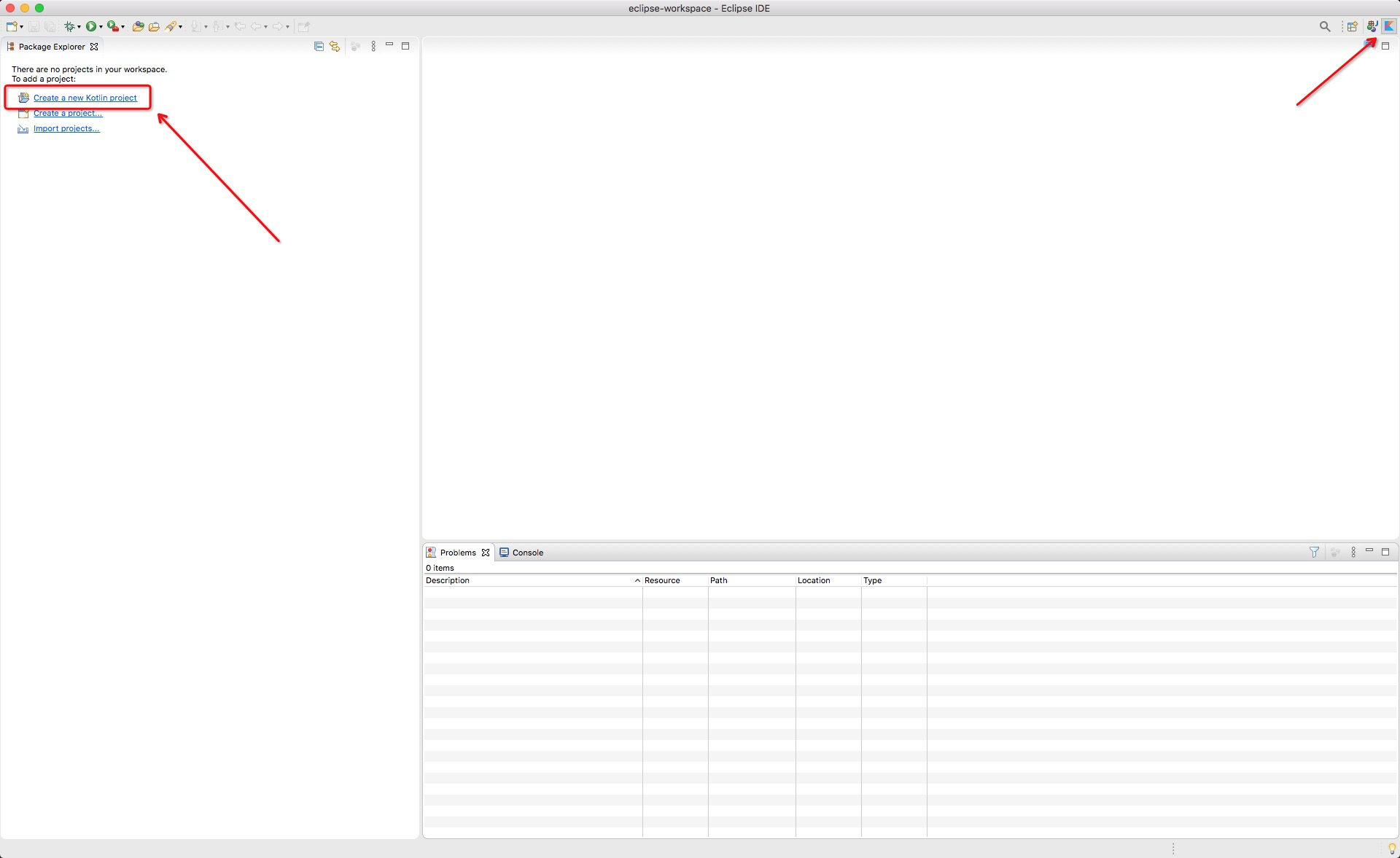Switch to the Console tab
The width and height of the screenshot is (1400, 858).
521,553
